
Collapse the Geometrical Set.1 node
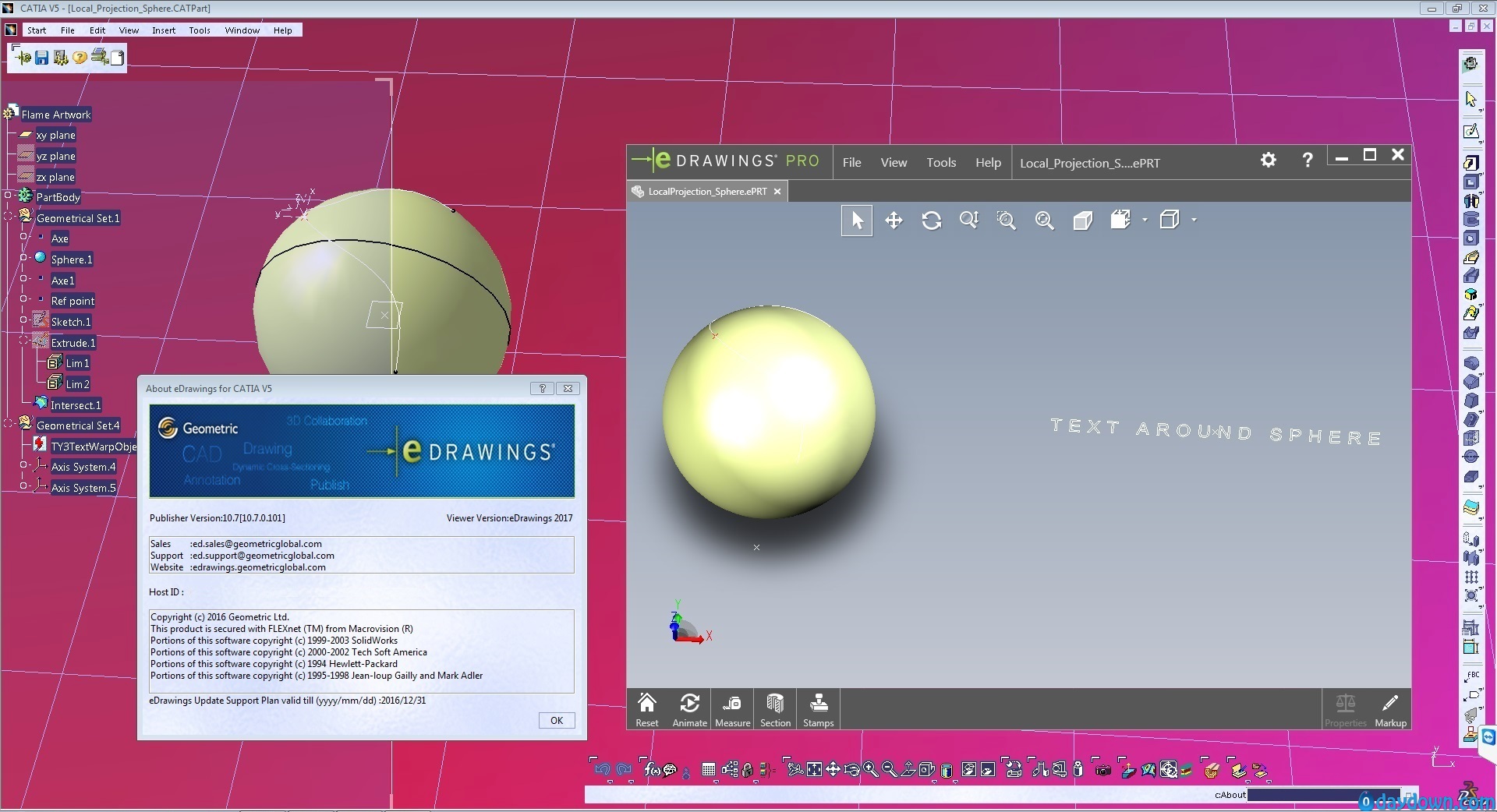9,216
